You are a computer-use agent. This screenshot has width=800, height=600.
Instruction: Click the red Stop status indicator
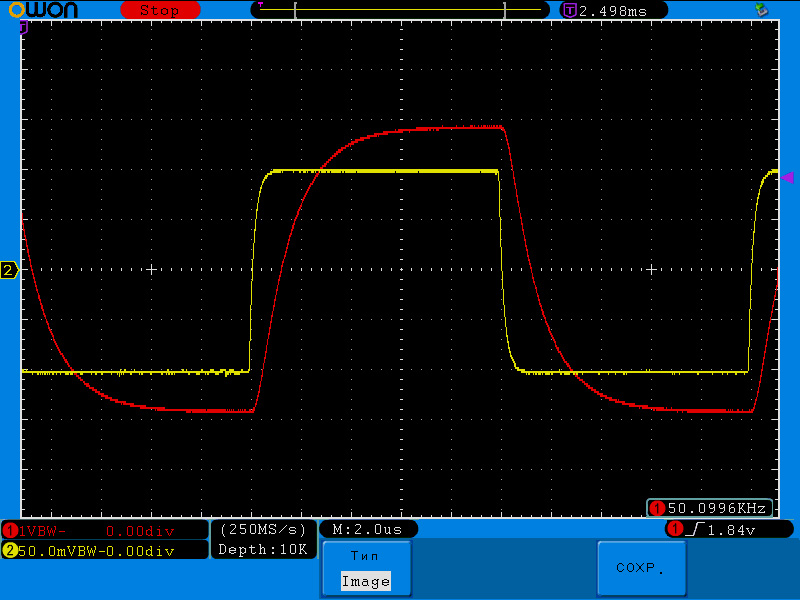coord(160,10)
